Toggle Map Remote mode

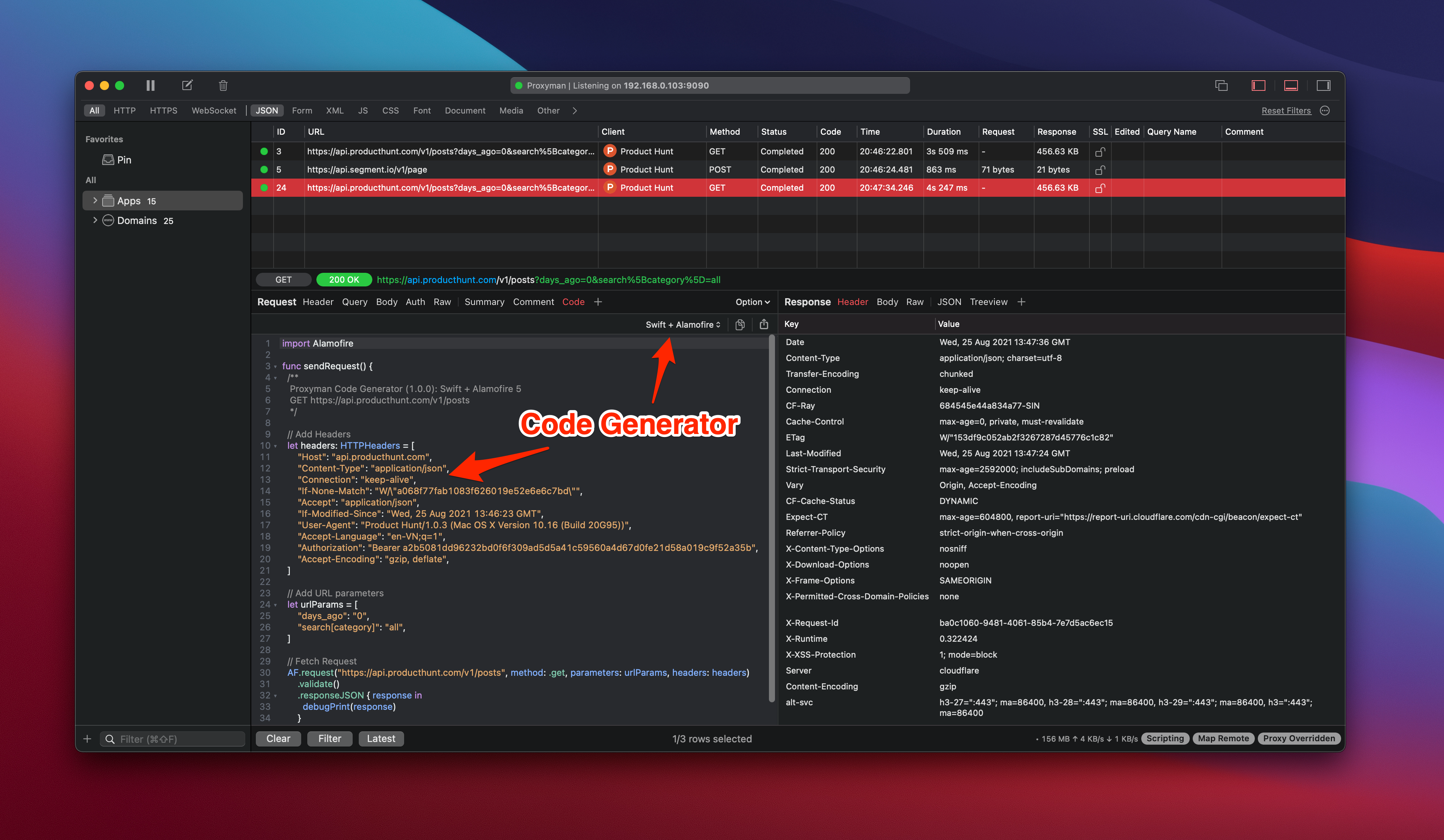pyautogui.click(x=1223, y=738)
